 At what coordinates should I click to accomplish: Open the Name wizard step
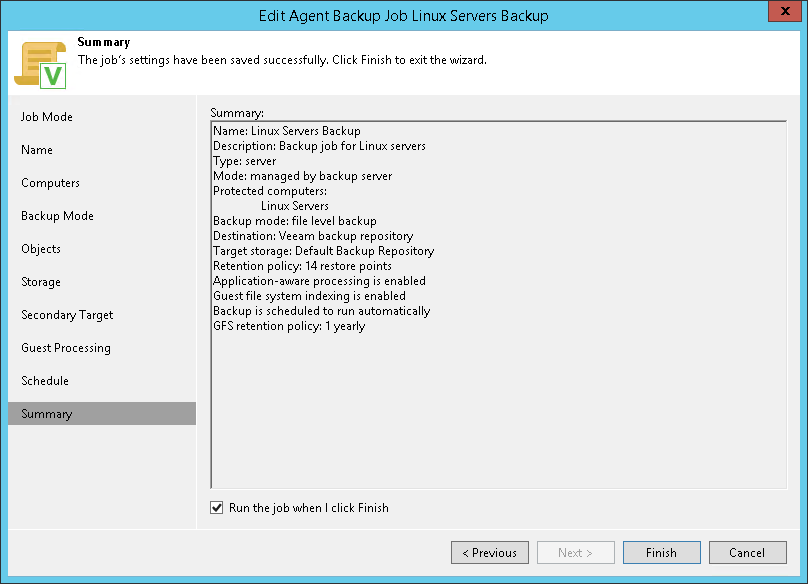click(x=37, y=150)
